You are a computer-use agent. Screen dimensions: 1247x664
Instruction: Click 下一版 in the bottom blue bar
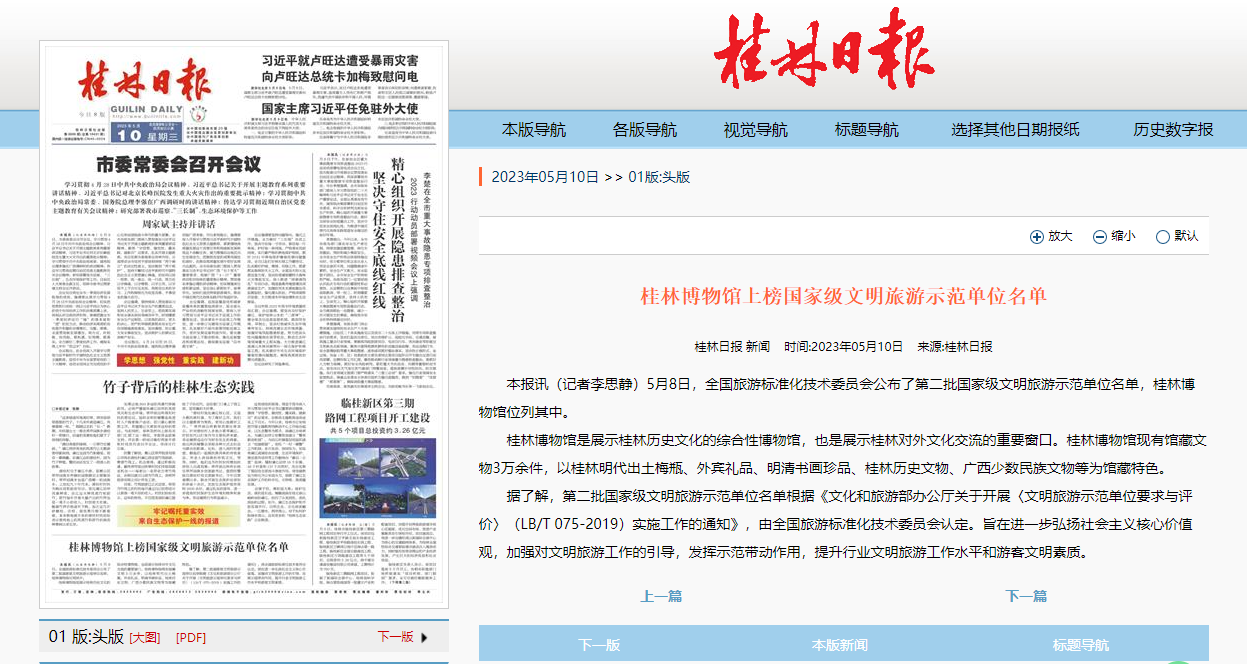[x=600, y=645]
